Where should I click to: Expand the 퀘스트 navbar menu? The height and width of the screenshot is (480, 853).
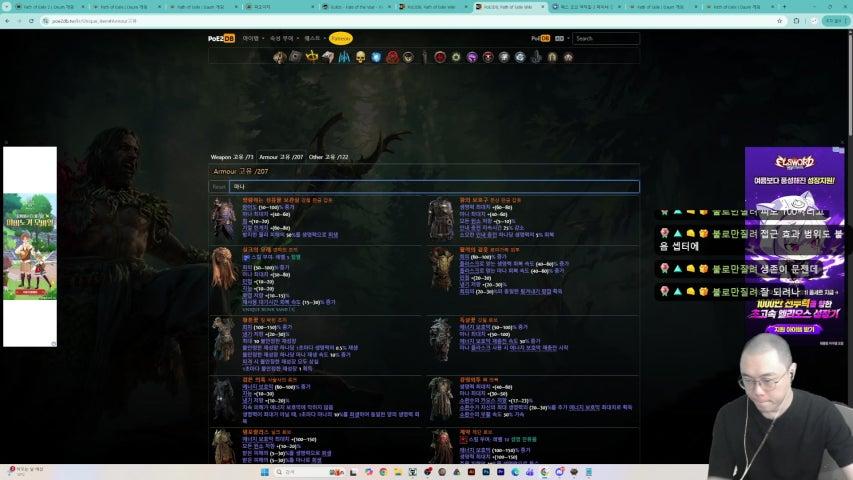314,39
